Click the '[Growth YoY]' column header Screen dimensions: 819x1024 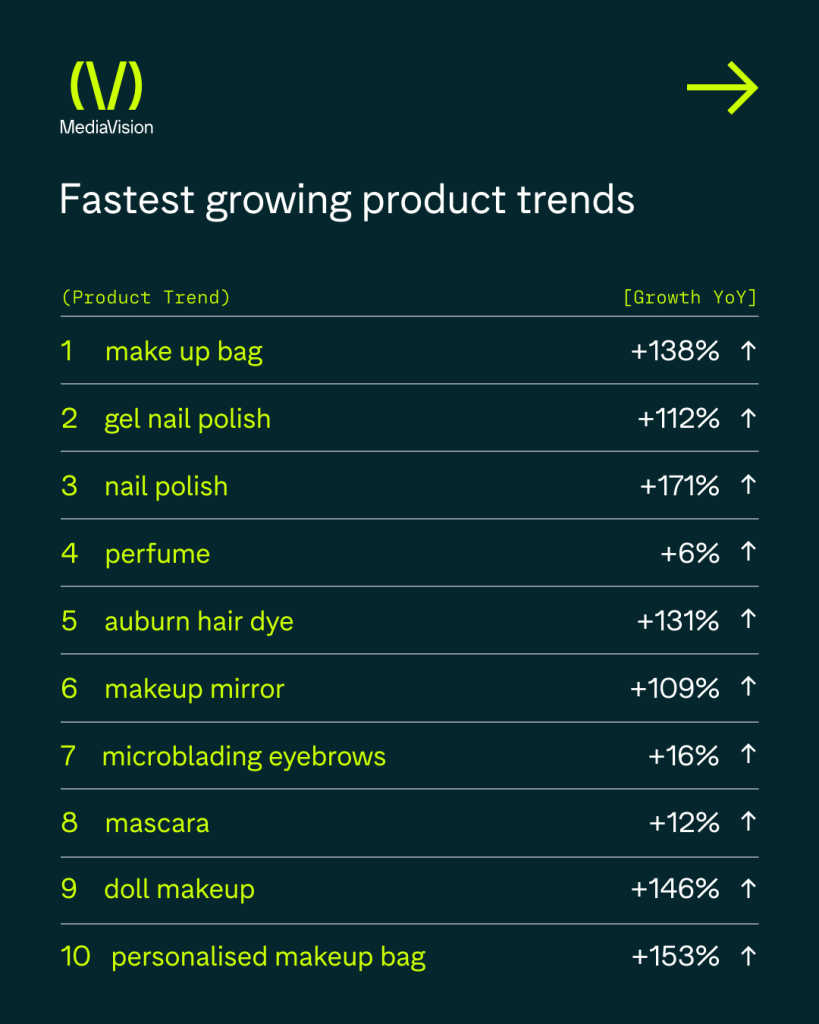(x=689, y=297)
